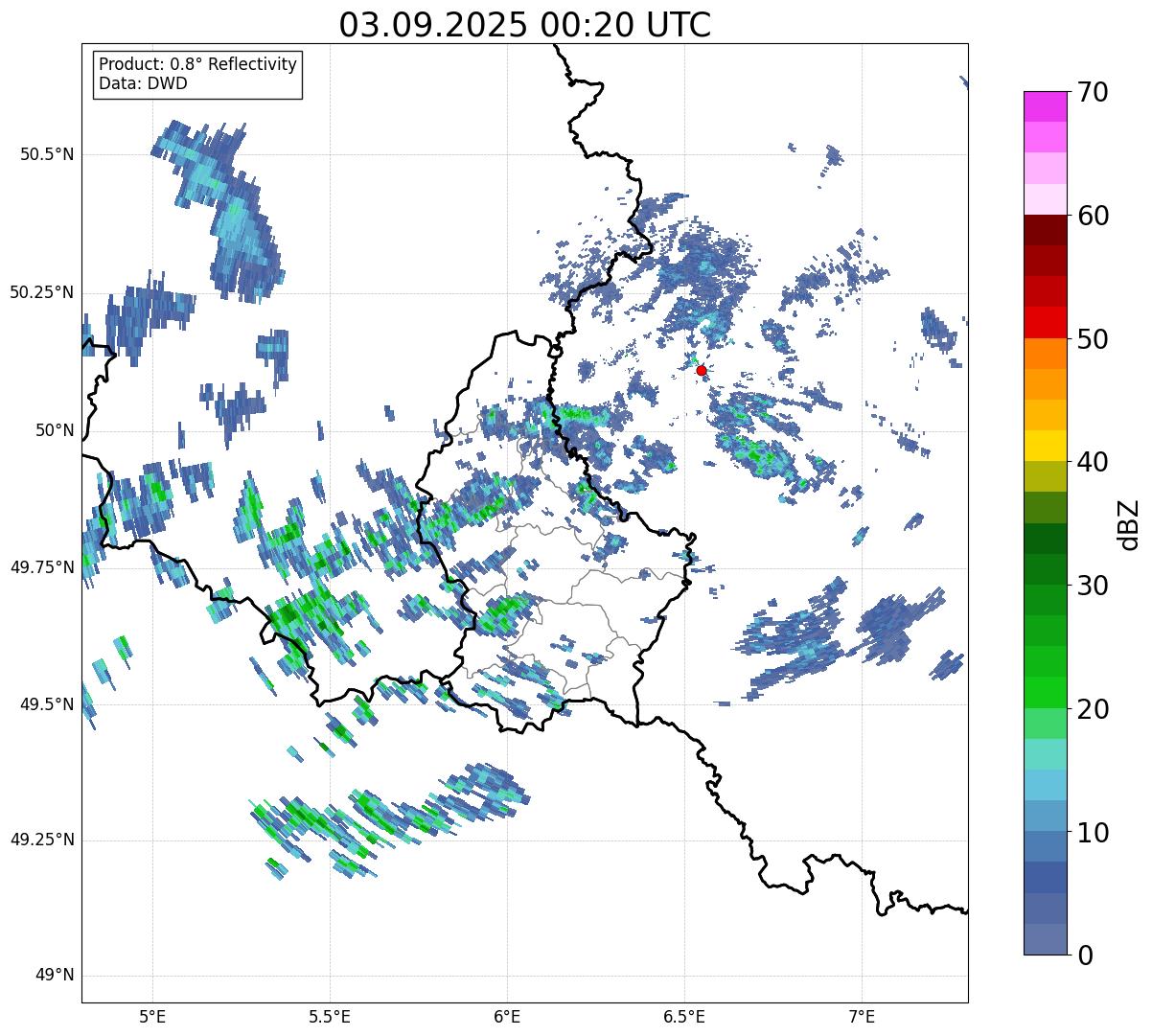Pick the pale pink swatch above 60 dBZ
Screen dimensions: 1152x1036
pyautogui.click(x=1045, y=199)
